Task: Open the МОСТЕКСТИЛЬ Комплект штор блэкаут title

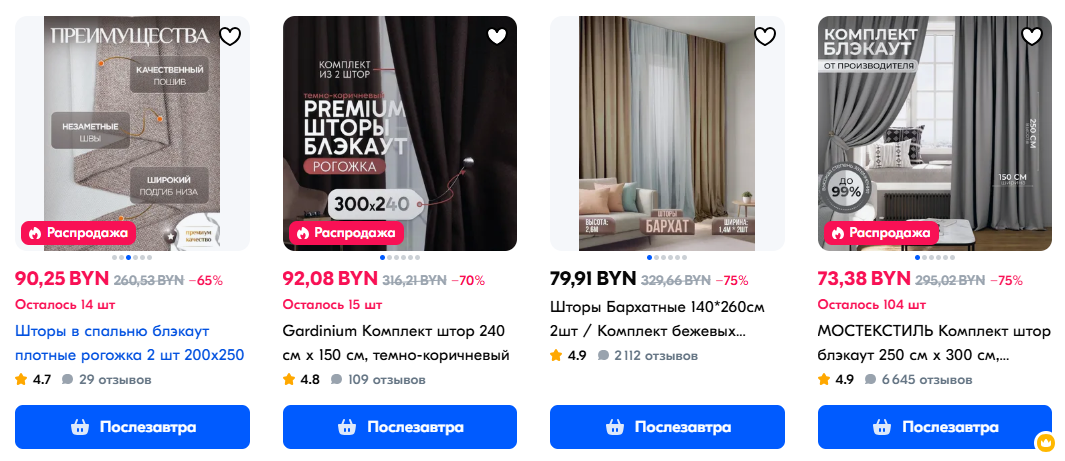Action: pos(935,343)
